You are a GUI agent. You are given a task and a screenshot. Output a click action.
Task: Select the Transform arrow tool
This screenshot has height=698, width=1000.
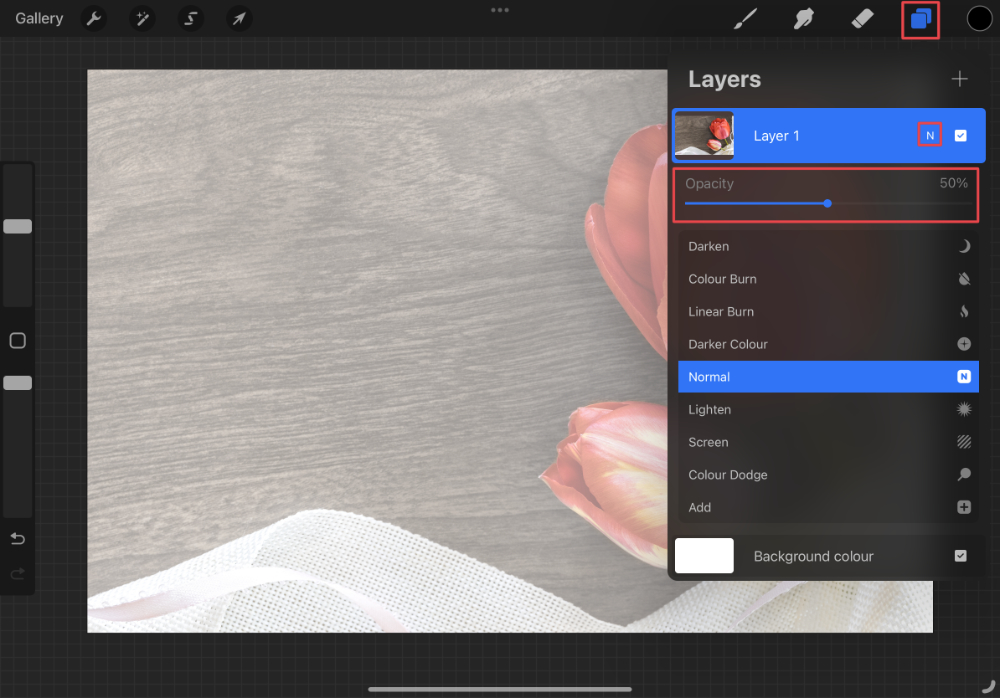click(238, 18)
